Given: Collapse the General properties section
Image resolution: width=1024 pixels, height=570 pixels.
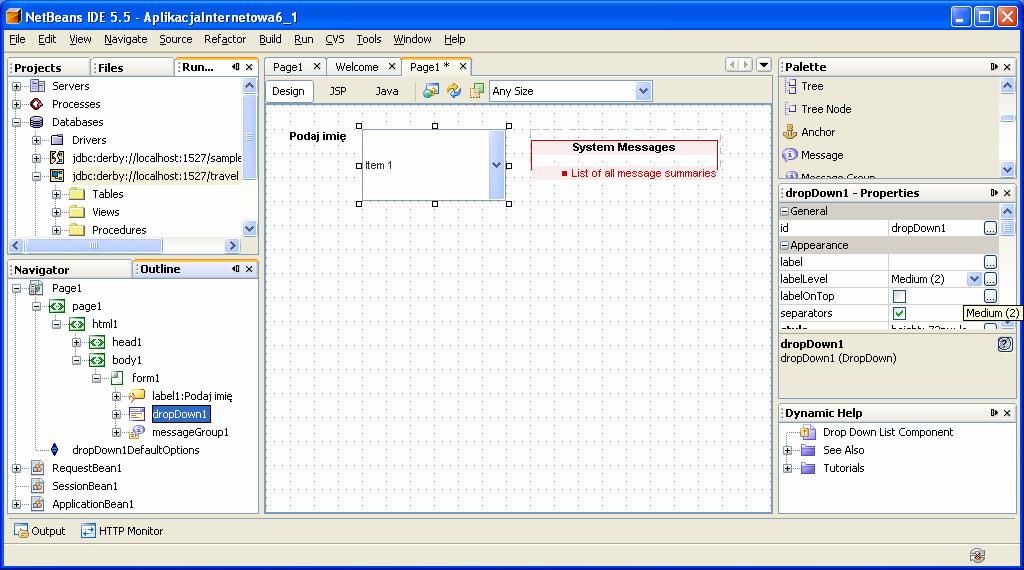Looking at the screenshot, I should click(784, 211).
